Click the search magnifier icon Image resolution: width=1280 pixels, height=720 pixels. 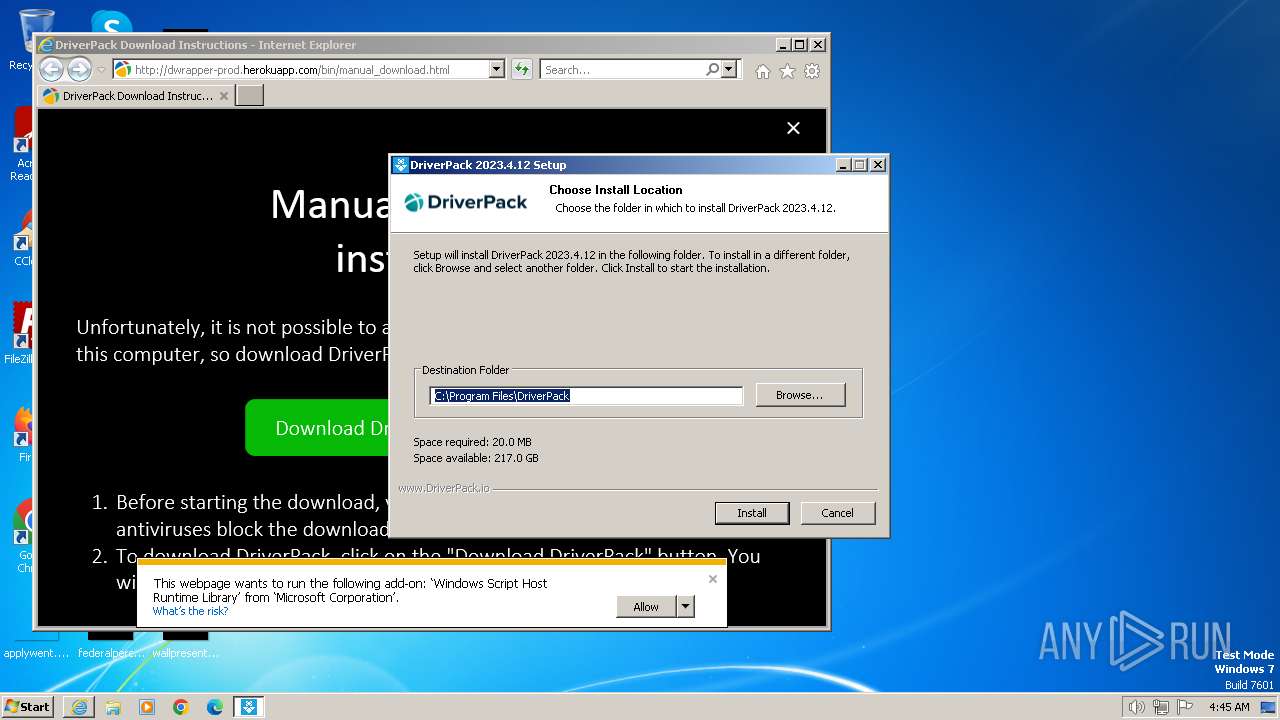point(712,70)
